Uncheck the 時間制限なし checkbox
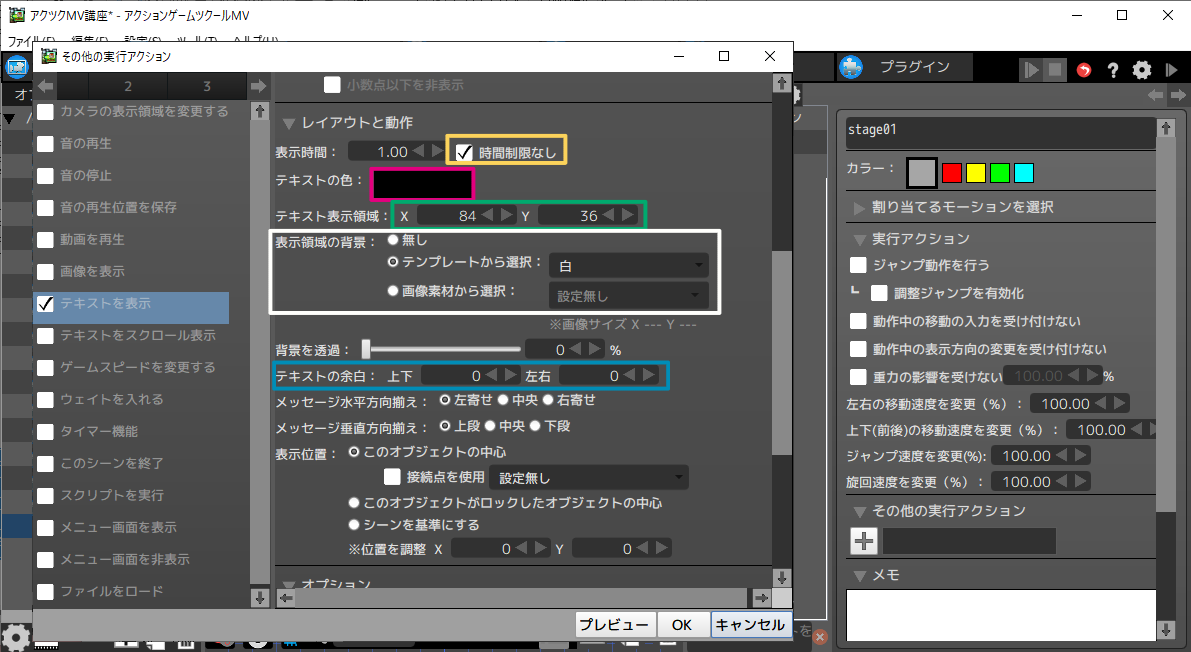This screenshot has width=1191, height=652. point(464,152)
